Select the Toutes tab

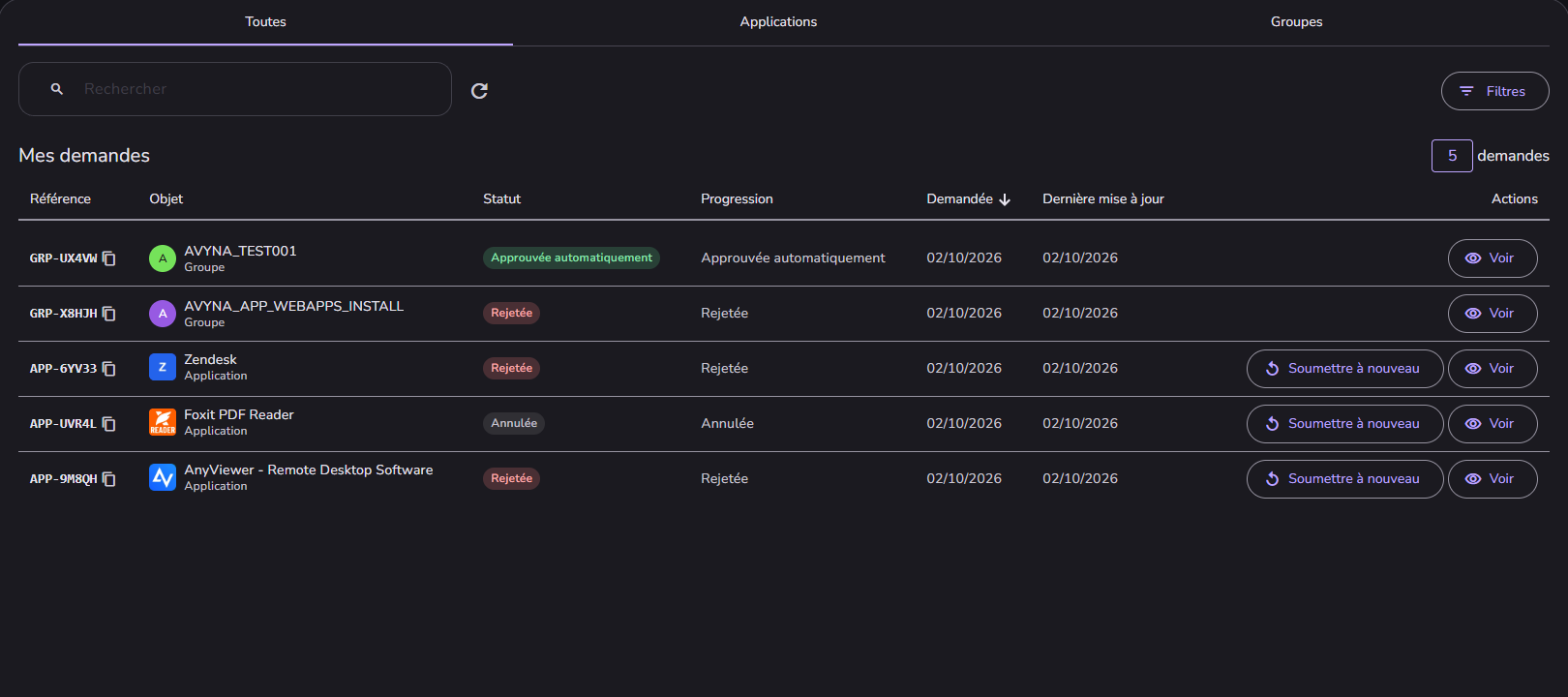[265, 22]
